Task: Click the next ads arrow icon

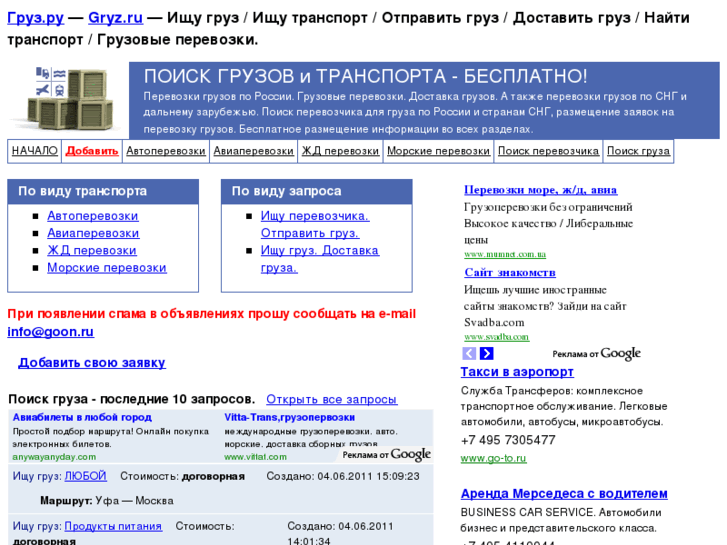Action: coord(486,353)
